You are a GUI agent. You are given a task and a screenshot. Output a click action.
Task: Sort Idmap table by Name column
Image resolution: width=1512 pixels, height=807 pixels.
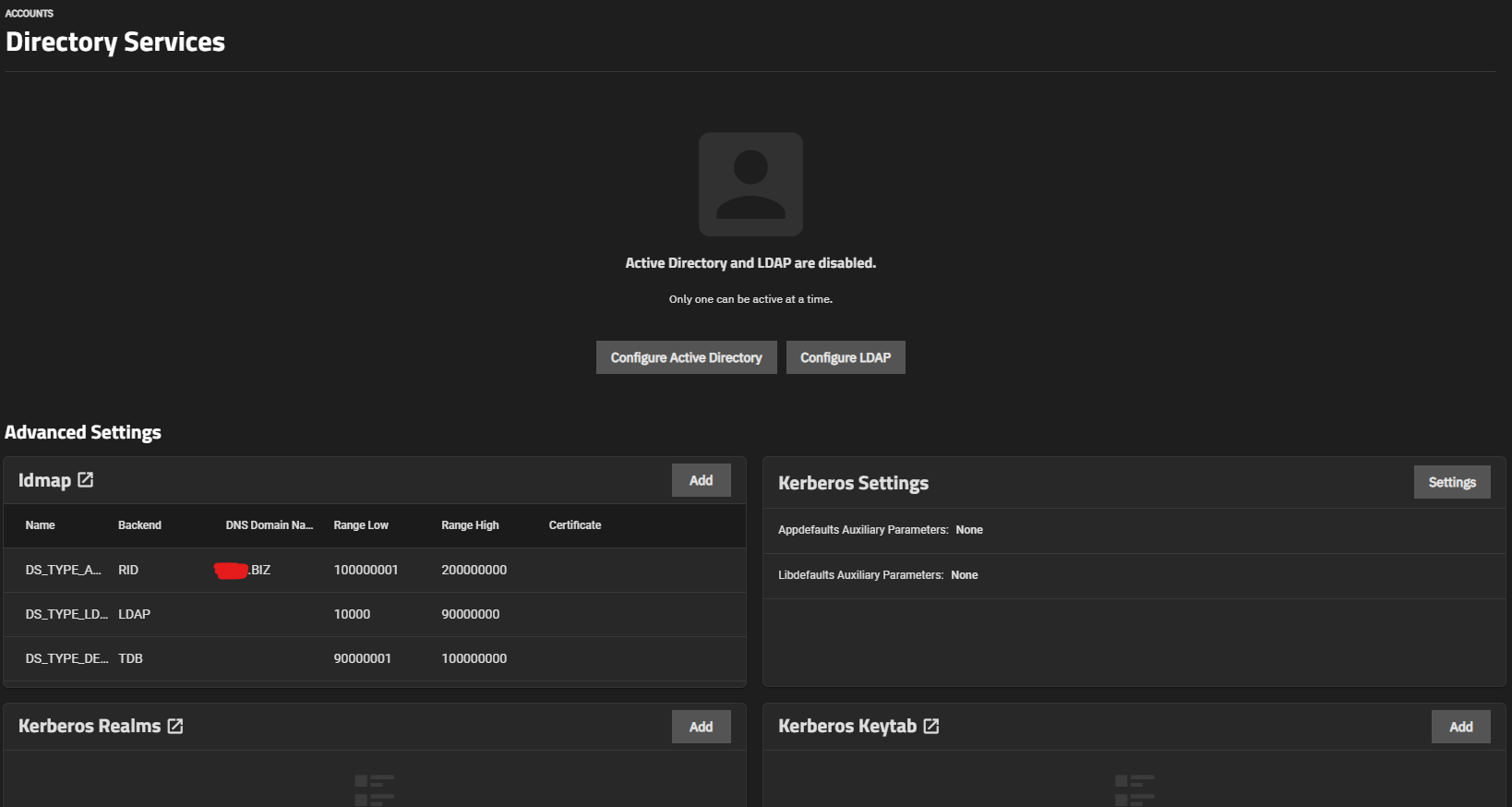[x=41, y=525]
